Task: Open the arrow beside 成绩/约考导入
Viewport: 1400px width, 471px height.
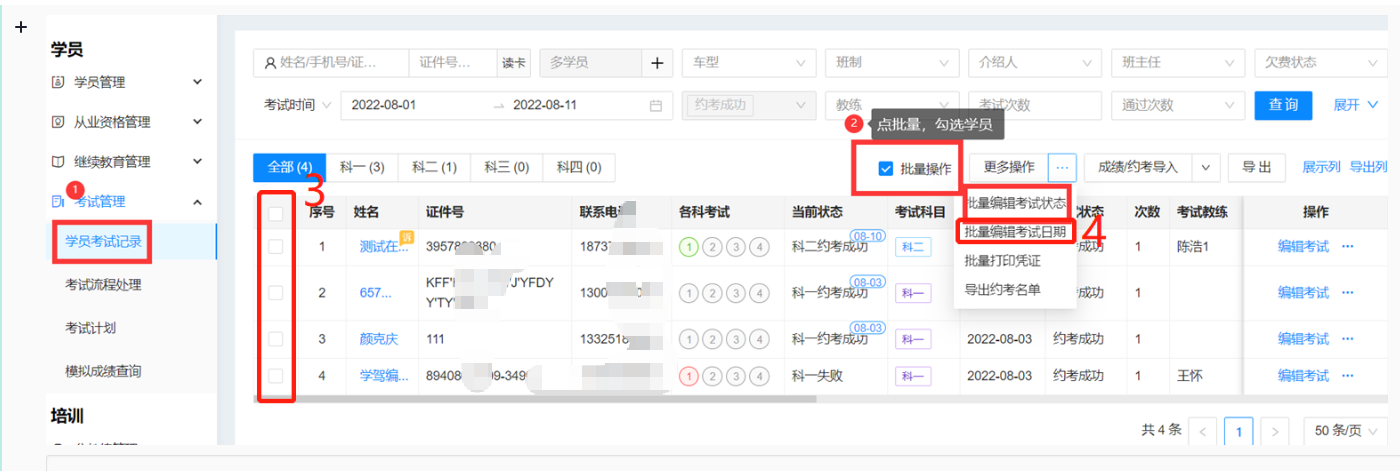Action: [x=1208, y=168]
